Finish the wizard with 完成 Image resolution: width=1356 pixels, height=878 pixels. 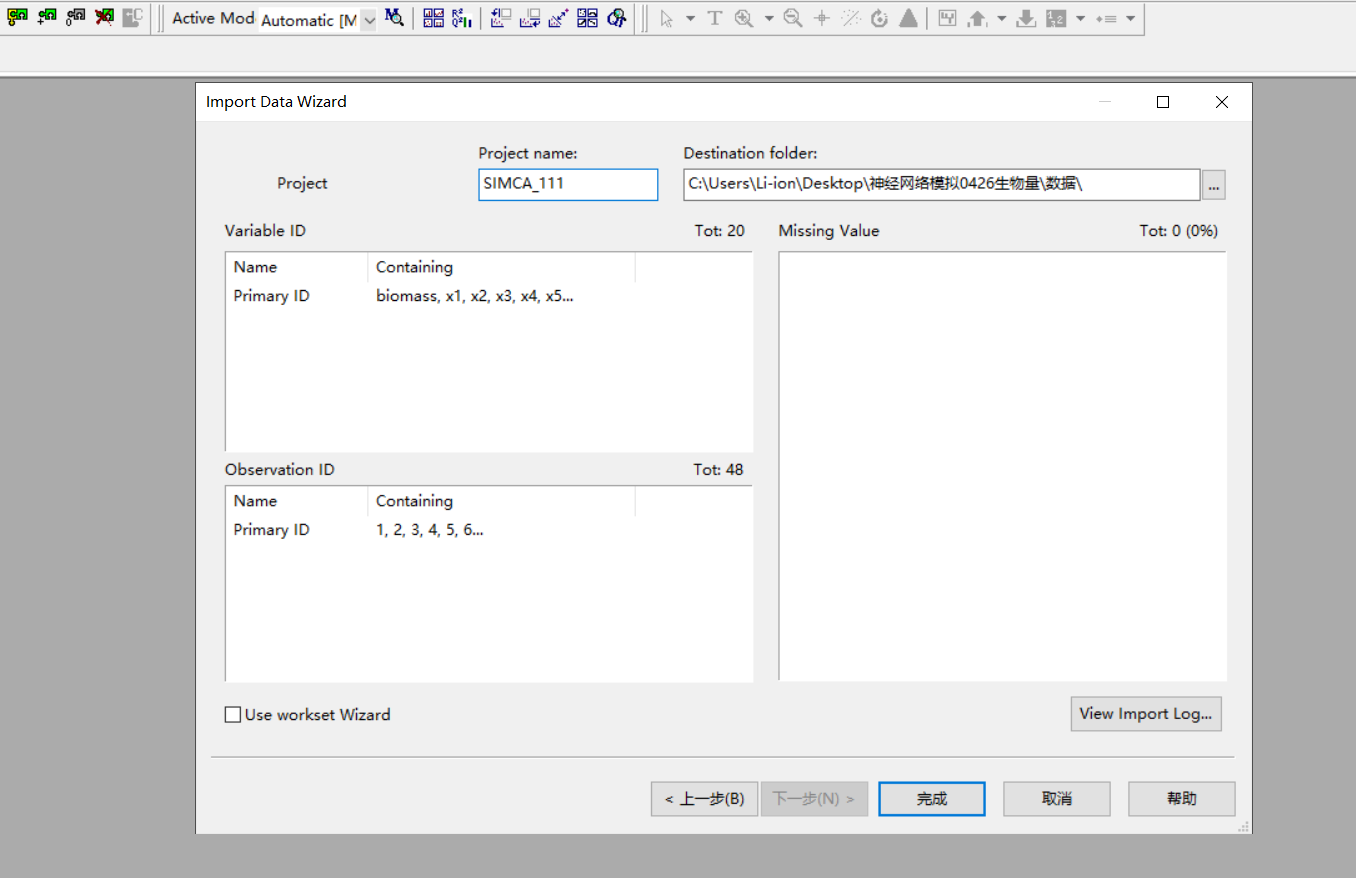[932, 799]
